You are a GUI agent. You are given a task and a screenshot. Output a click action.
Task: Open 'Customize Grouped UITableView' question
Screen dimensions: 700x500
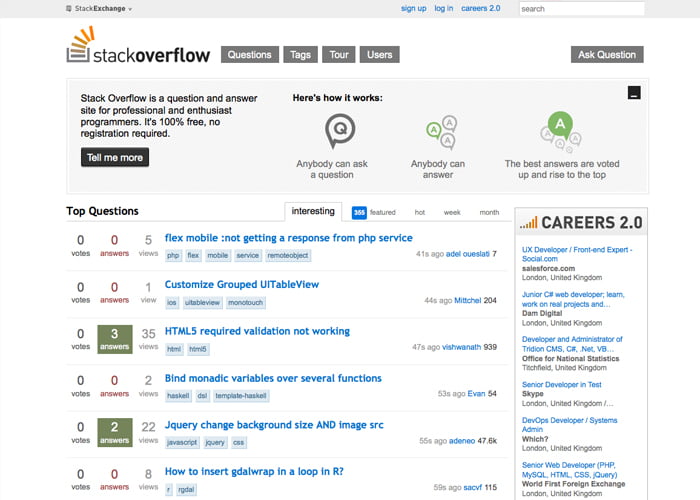pos(242,284)
